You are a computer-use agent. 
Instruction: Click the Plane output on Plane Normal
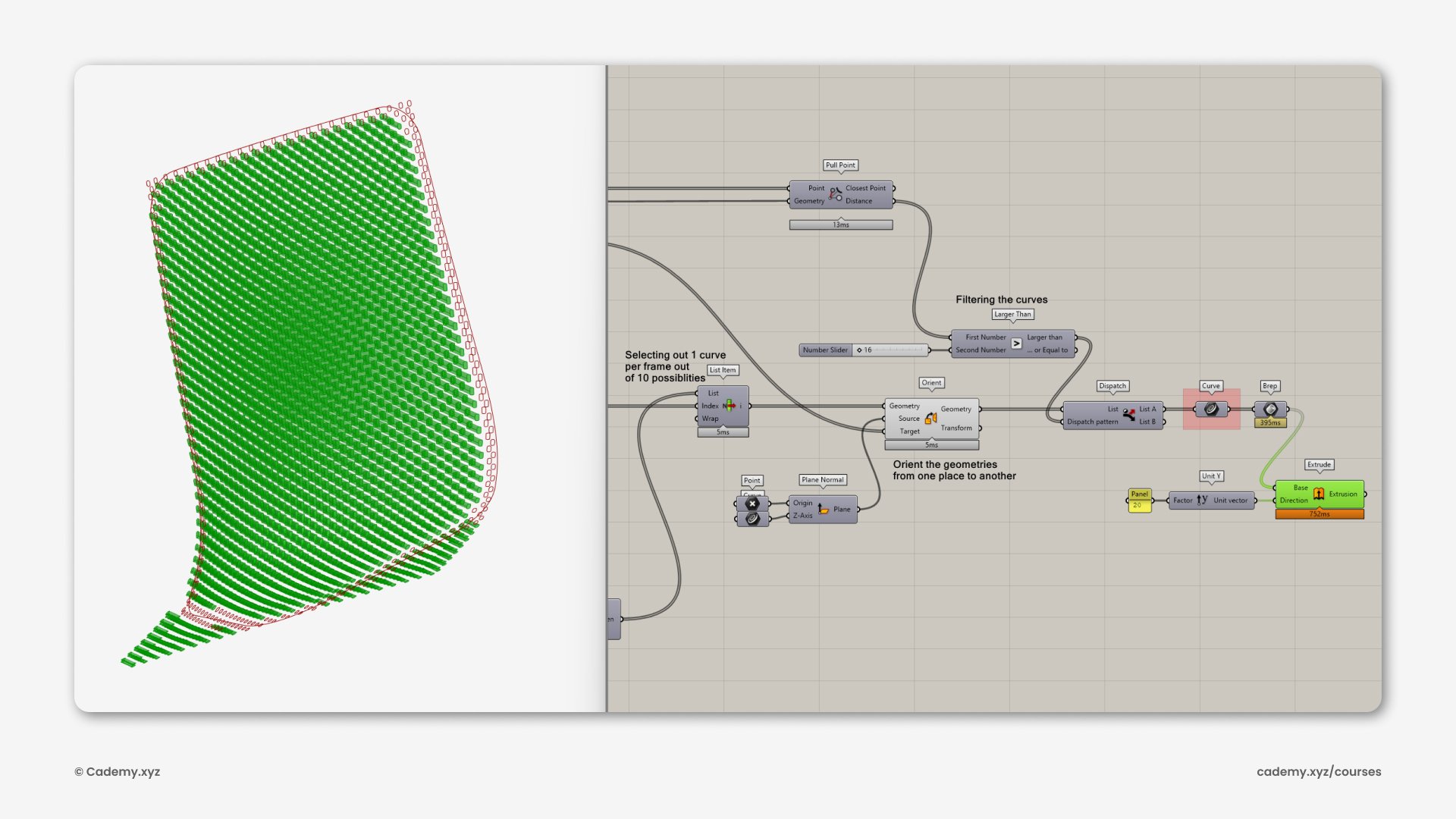[x=842, y=509]
